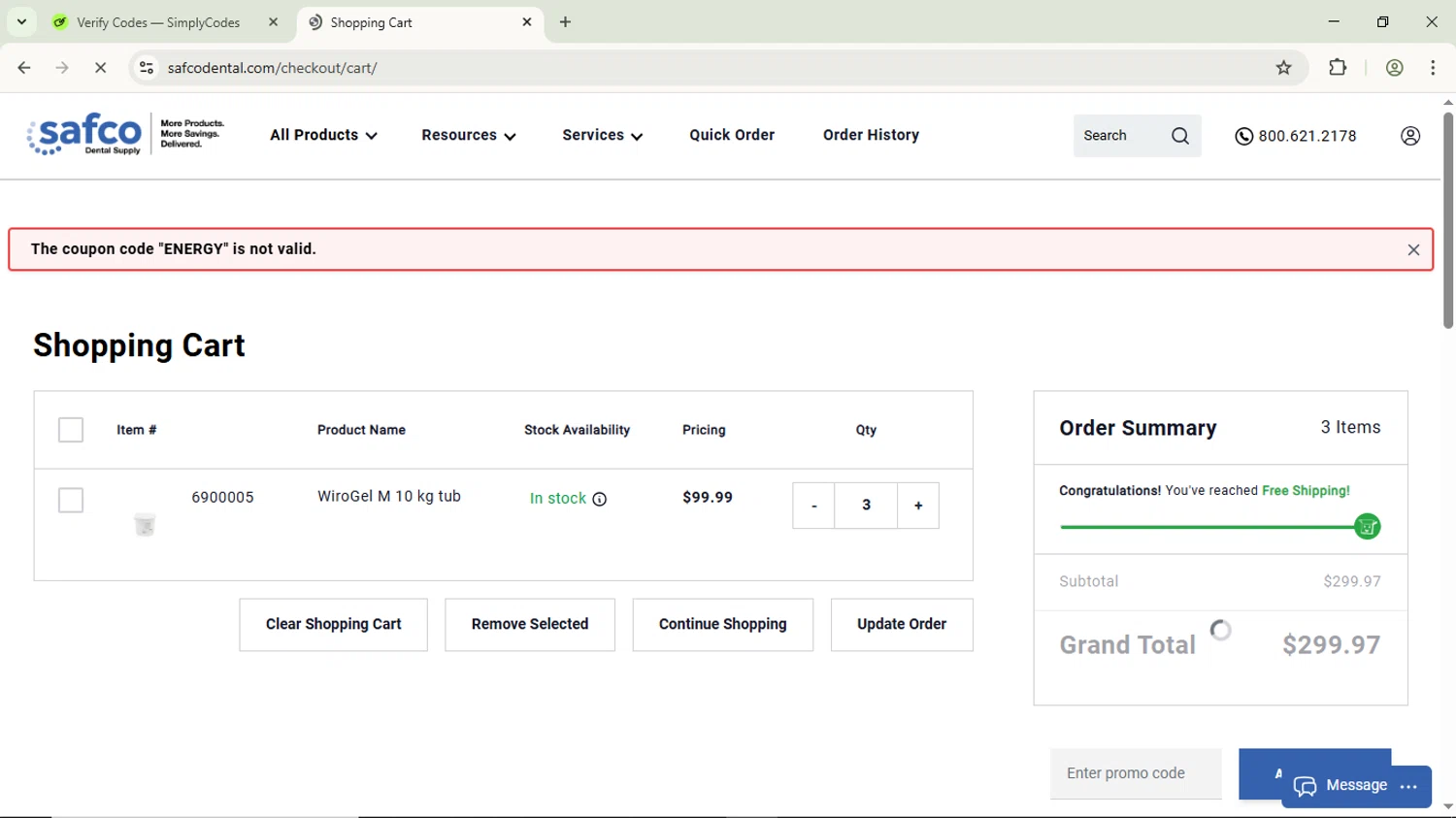Click the search magnifier icon

point(1180,136)
